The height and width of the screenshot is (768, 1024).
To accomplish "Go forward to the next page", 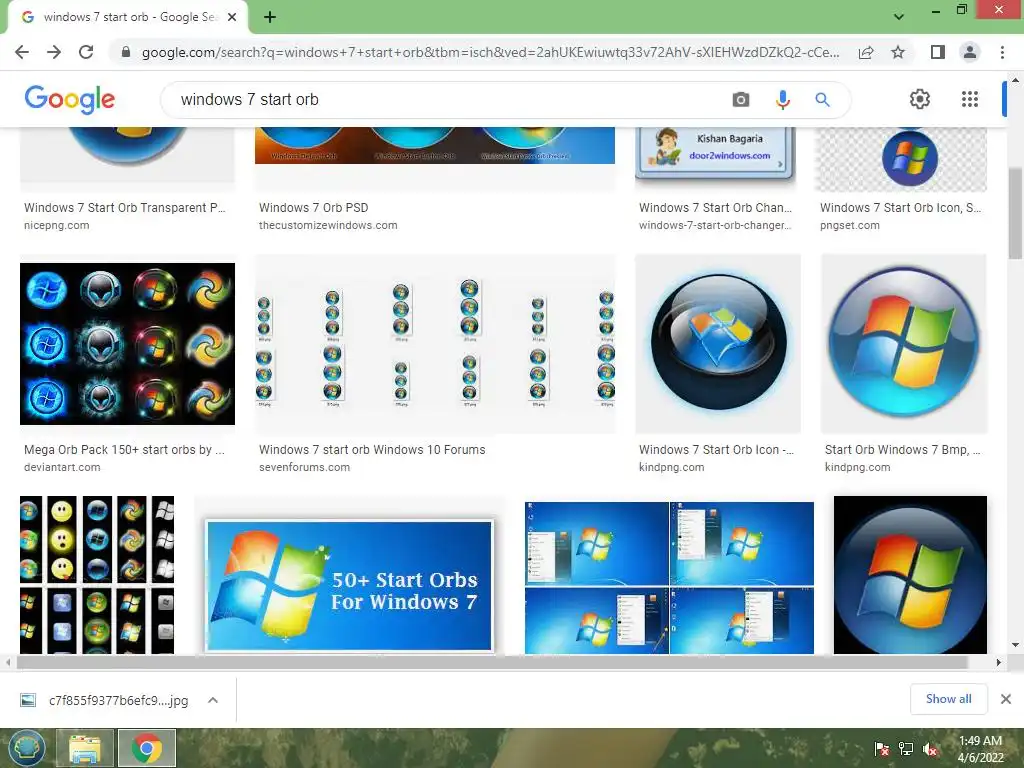I will click(x=54, y=52).
